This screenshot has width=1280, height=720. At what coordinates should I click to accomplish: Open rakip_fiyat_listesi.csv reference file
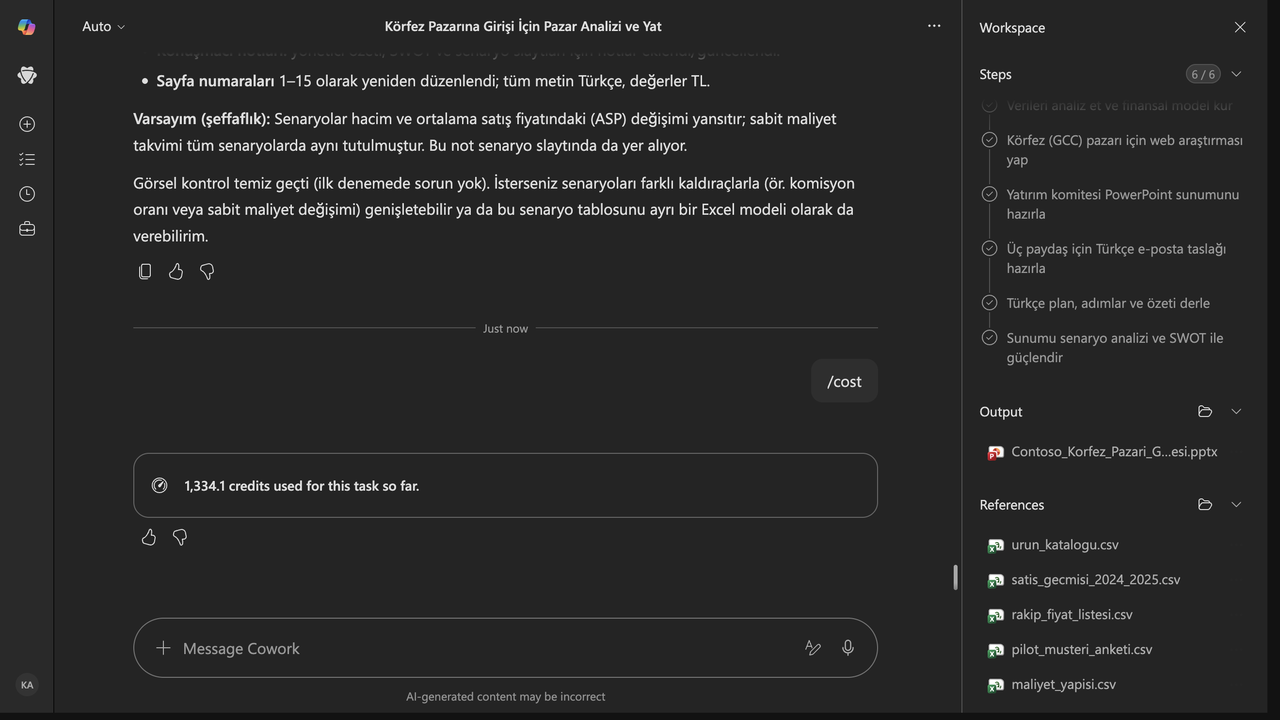click(x=1060, y=615)
